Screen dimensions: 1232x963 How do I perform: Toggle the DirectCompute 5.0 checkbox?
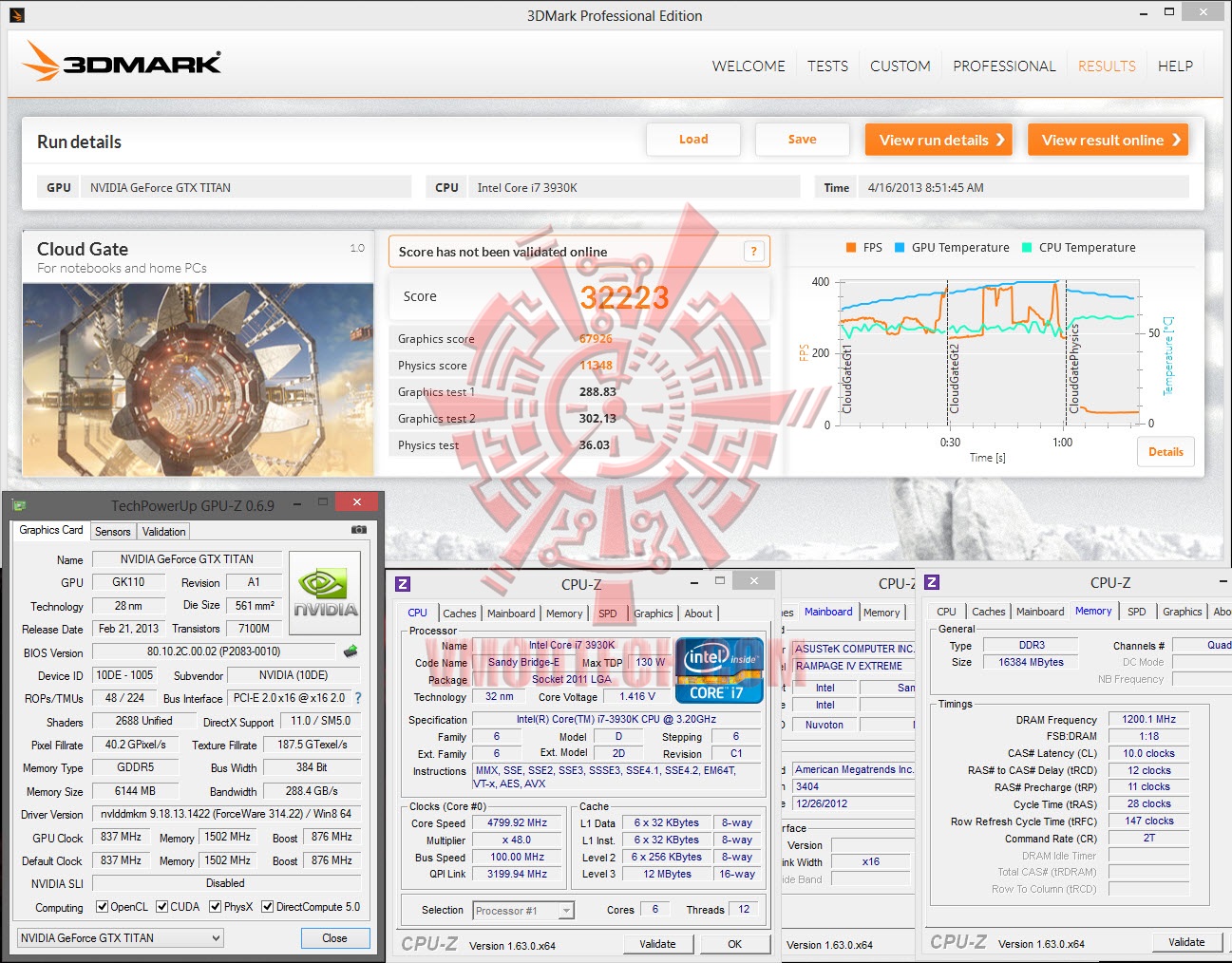pyautogui.click(x=267, y=907)
